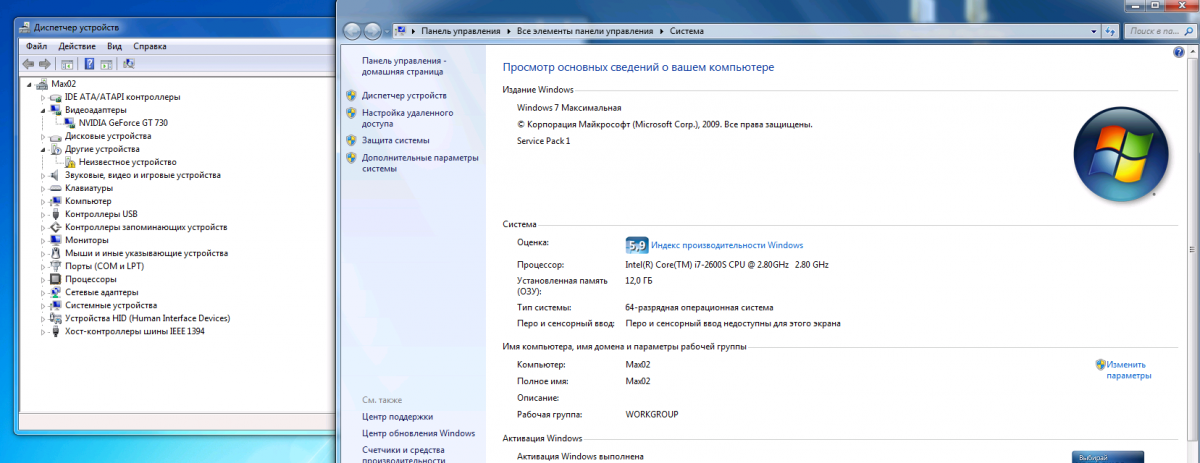1200x463 pixels.
Task: Click the Back button in Control Panel window
Action: pos(353,31)
